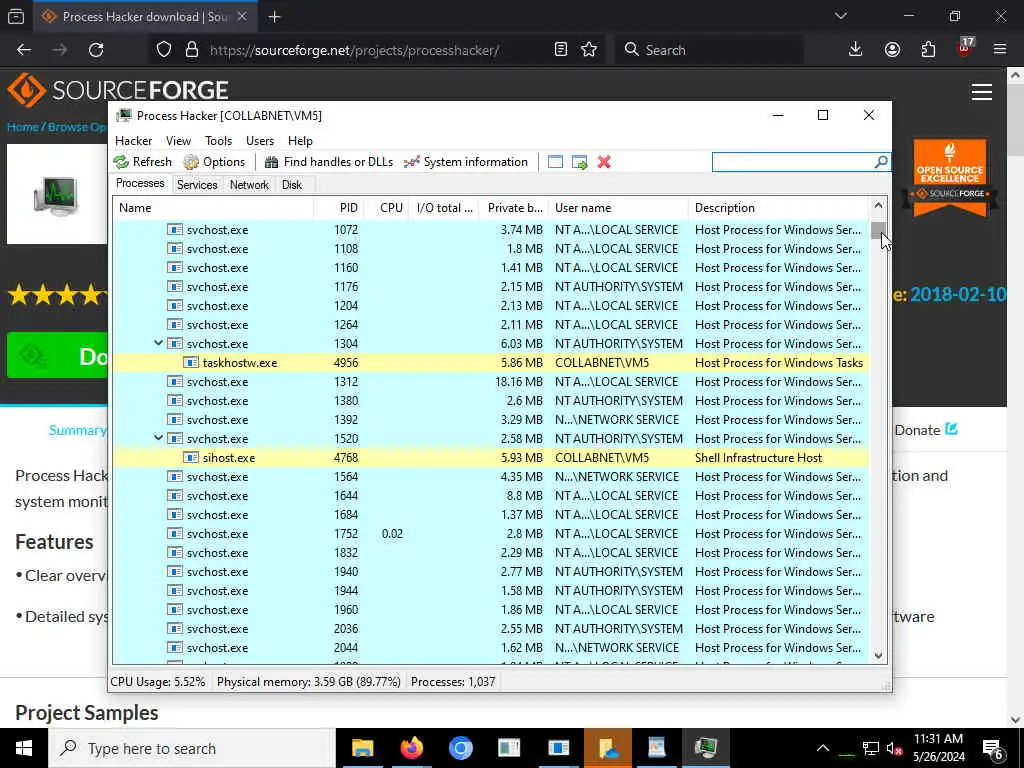Open Firefox from the taskbar

point(411,748)
